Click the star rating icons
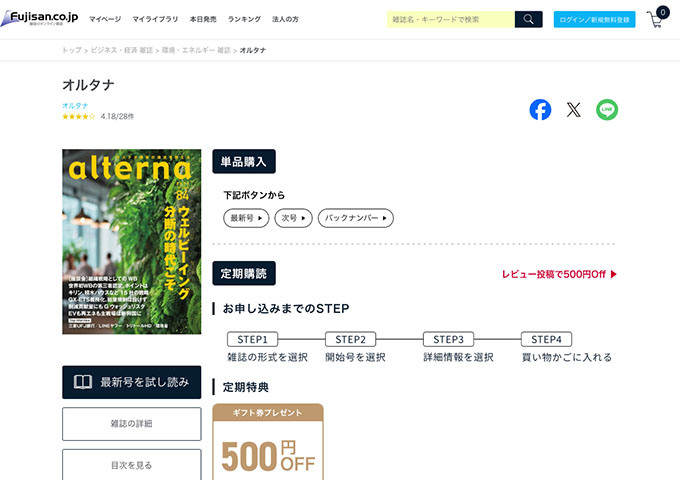Screen dimensions: 680x480 (x=78, y=116)
